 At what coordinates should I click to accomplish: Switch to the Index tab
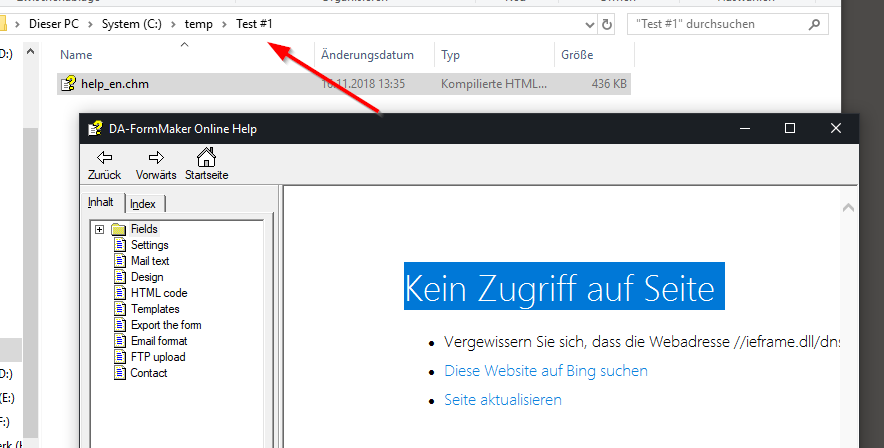[x=143, y=204]
